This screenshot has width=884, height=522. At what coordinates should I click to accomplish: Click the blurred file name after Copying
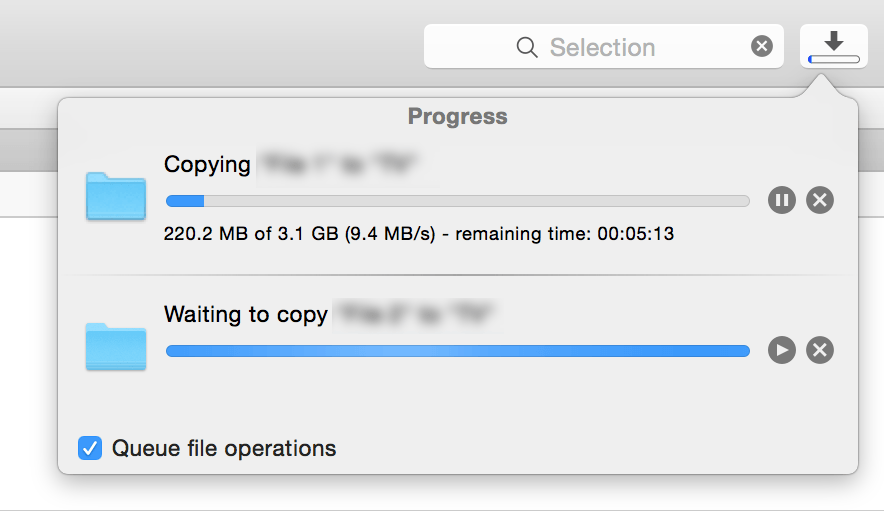(336, 164)
